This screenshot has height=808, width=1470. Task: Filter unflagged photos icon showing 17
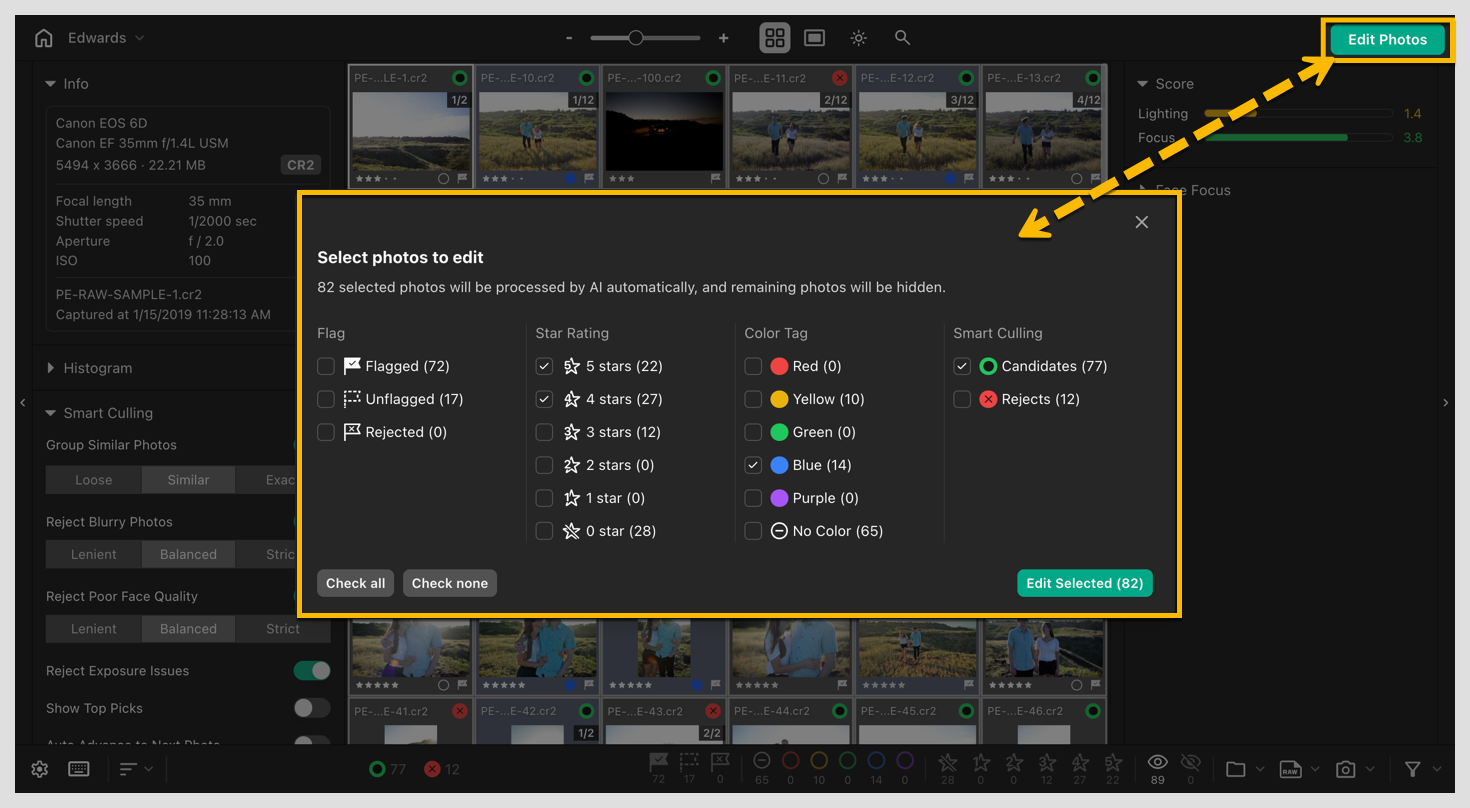(689, 768)
